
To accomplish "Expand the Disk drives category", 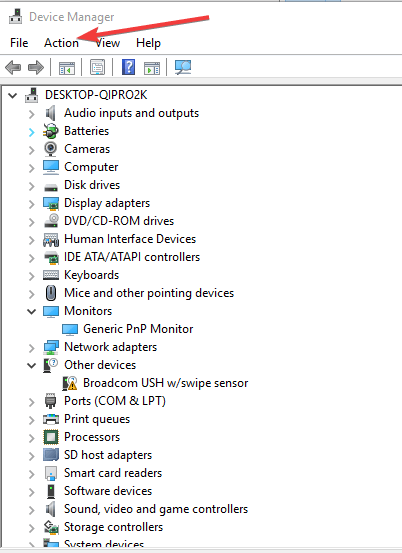I will point(31,186).
